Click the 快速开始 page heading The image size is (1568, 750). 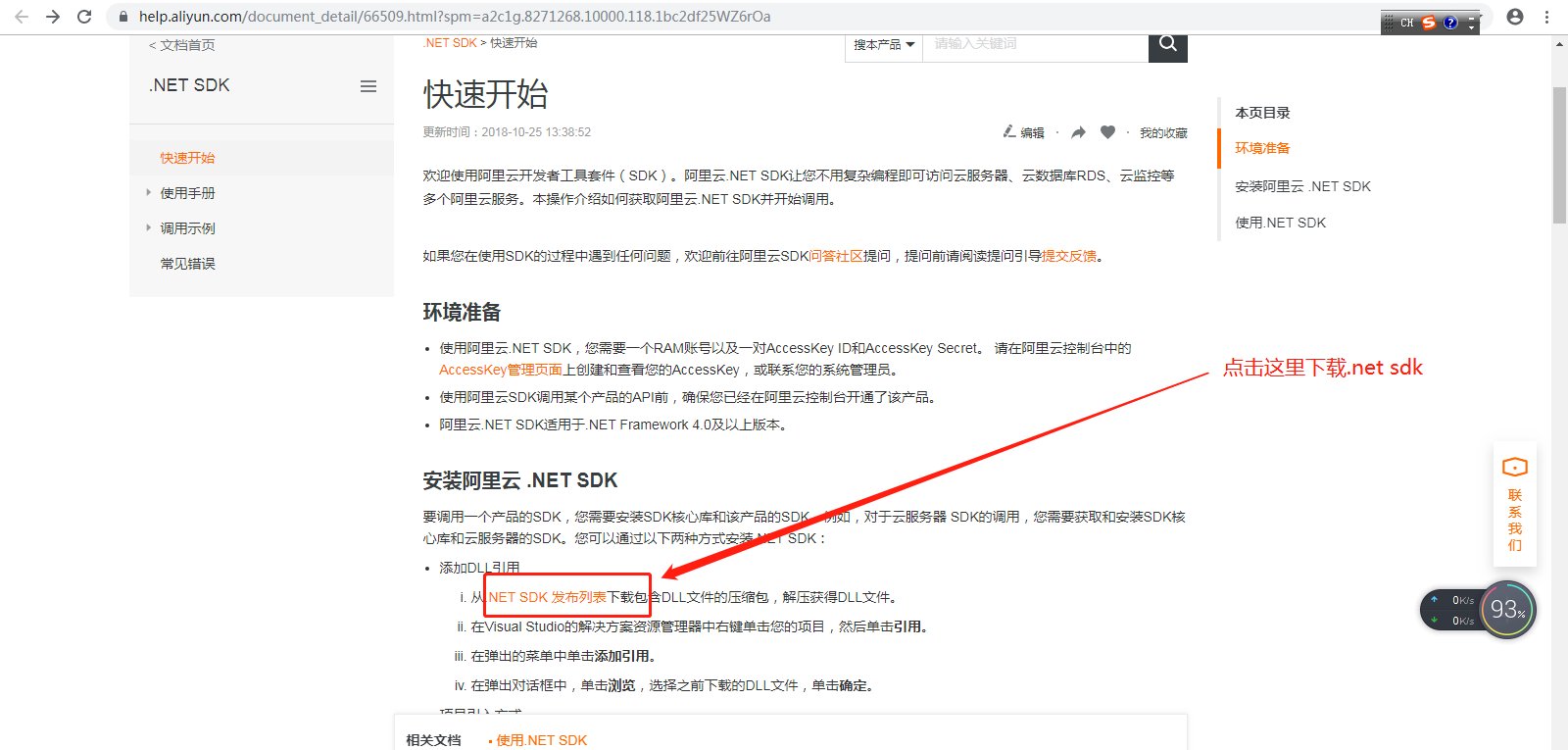pyautogui.click(x=485, y=95)
